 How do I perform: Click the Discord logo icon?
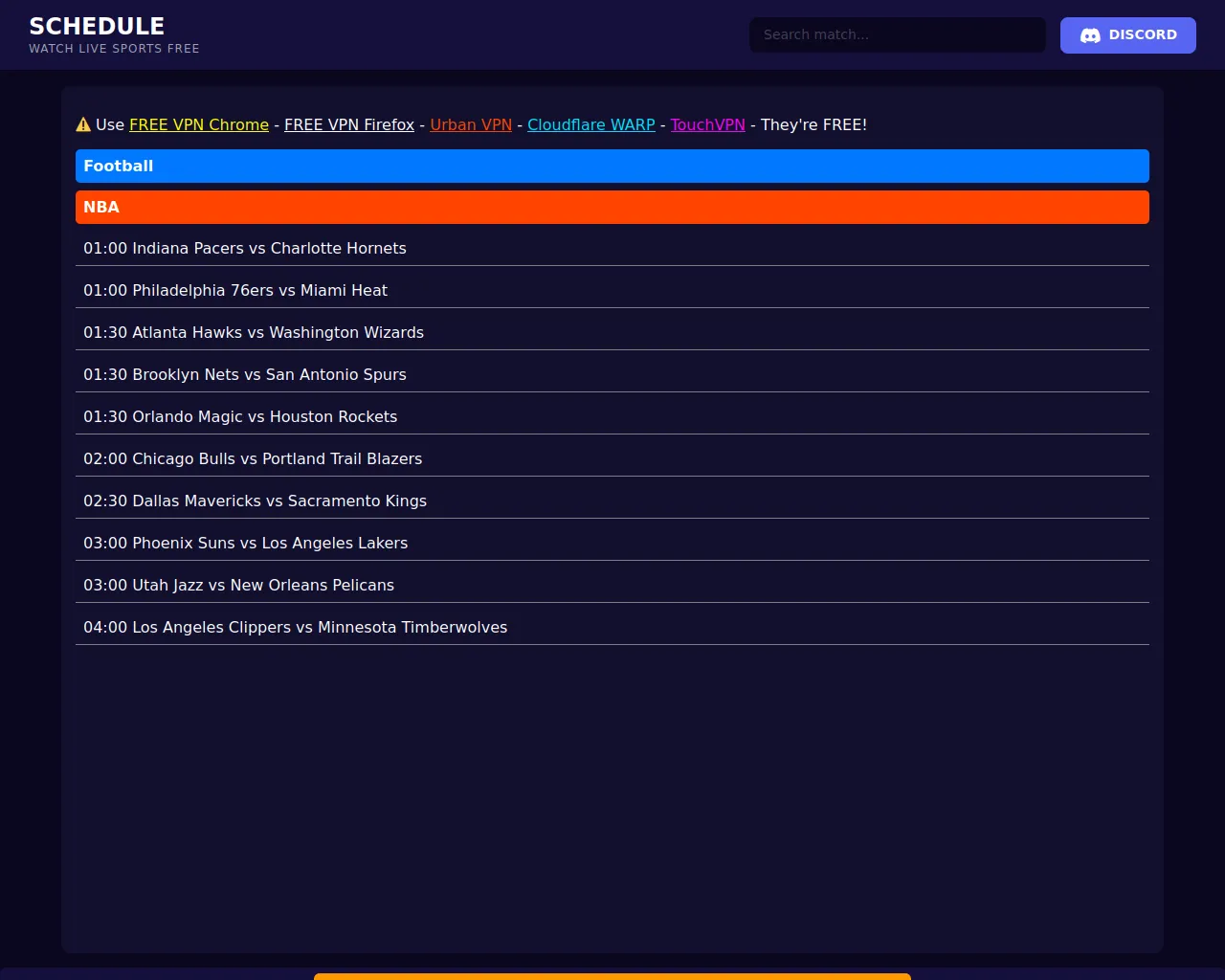tap(1090, 35)
